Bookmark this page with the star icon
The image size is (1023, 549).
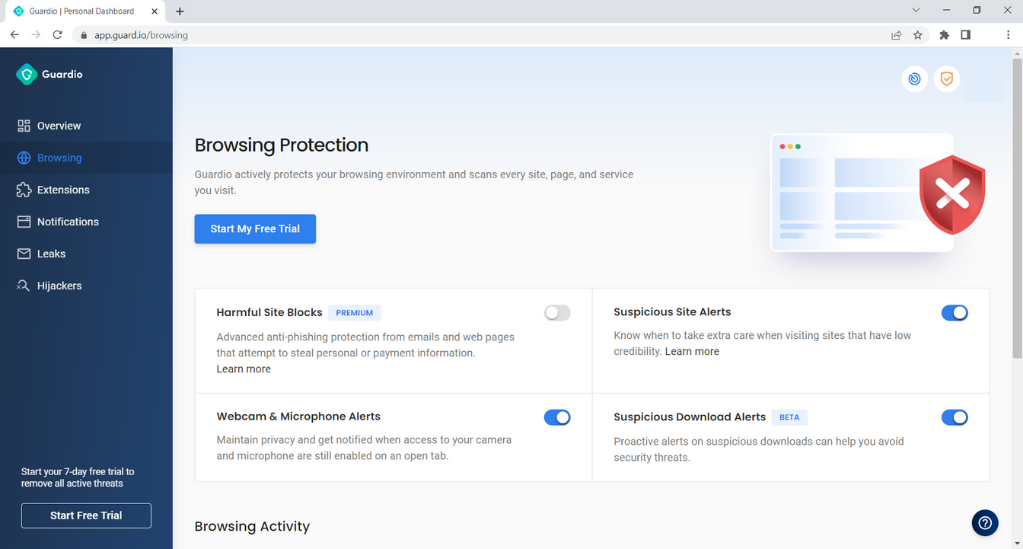pos(918,35)
